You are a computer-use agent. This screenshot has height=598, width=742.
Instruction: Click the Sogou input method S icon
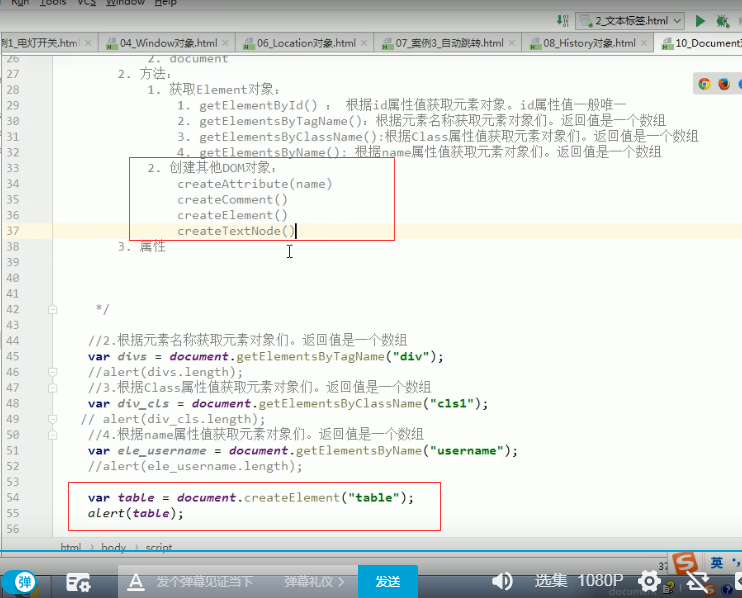click(685, 564)
